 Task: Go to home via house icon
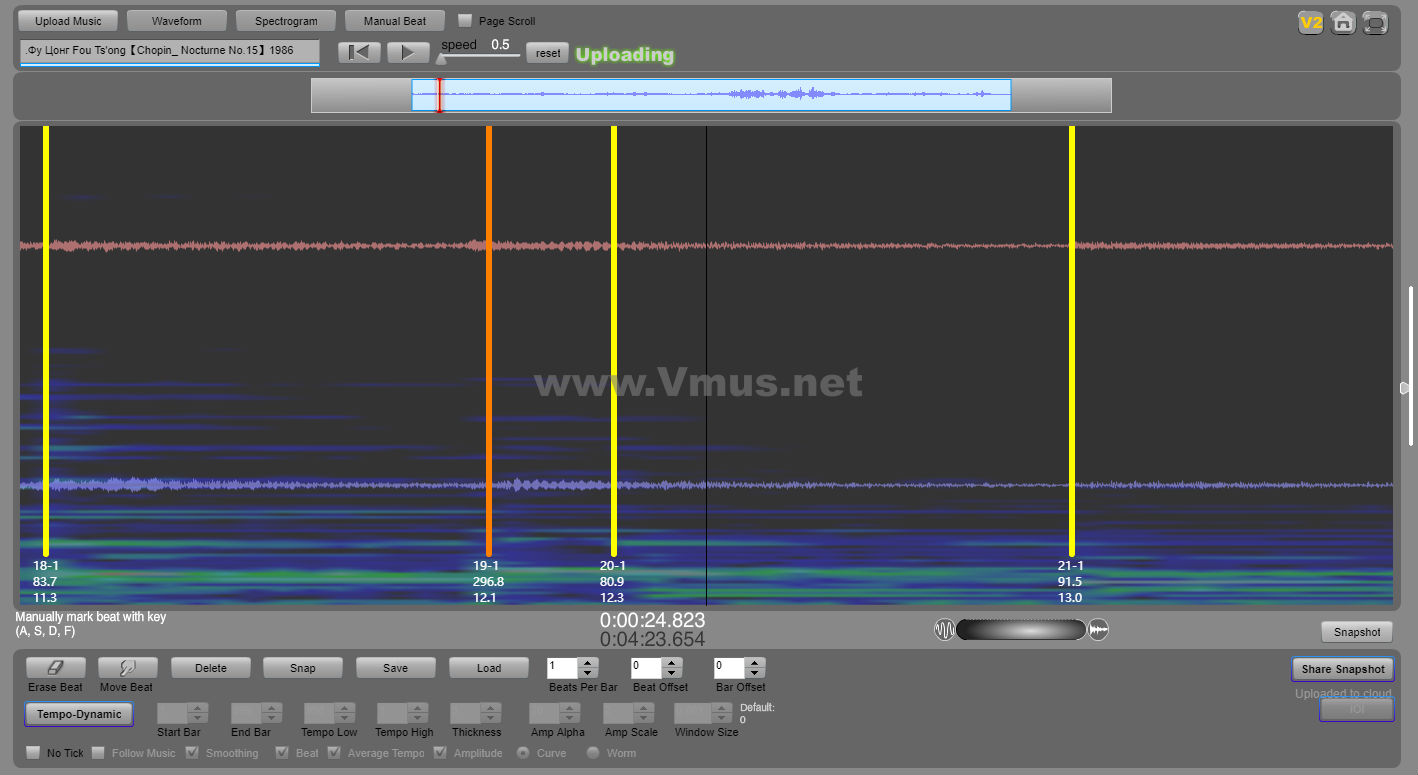(x=1343, y=23)
